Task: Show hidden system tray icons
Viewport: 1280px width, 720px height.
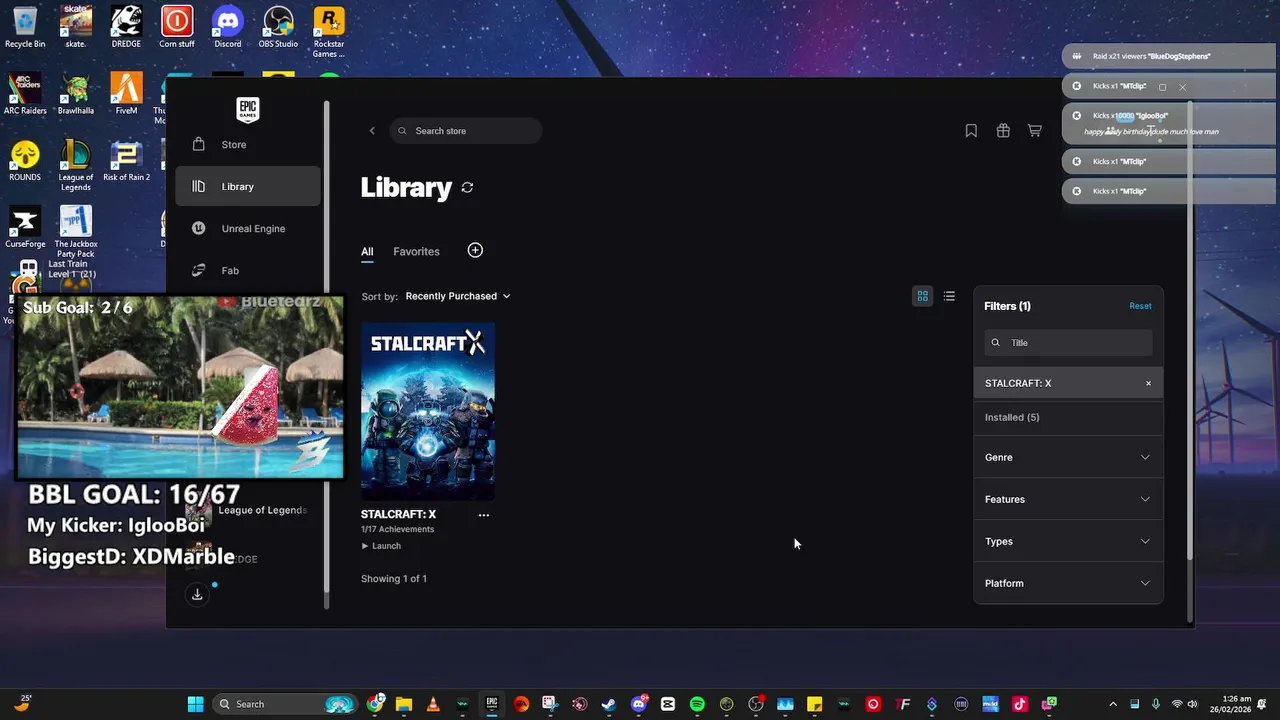Action: tap(1113, 704)
